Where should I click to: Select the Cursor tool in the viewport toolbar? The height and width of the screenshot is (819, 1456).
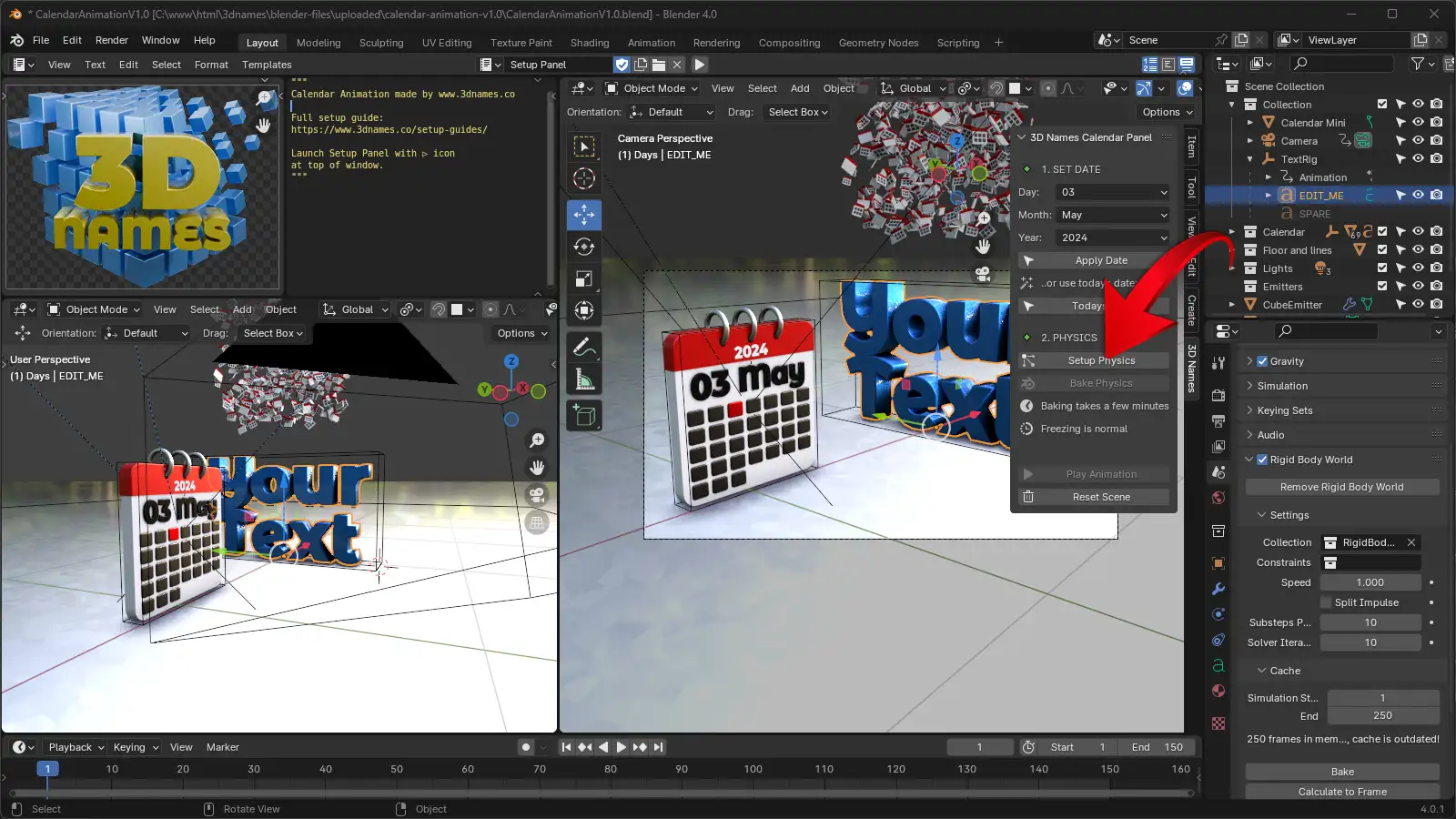584,177
